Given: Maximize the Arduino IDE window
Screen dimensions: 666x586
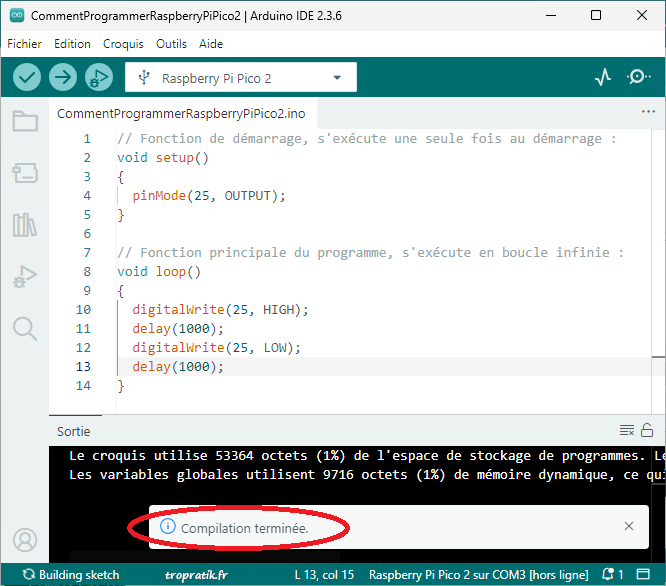Looking at the screenshot, I should point(596,15).
